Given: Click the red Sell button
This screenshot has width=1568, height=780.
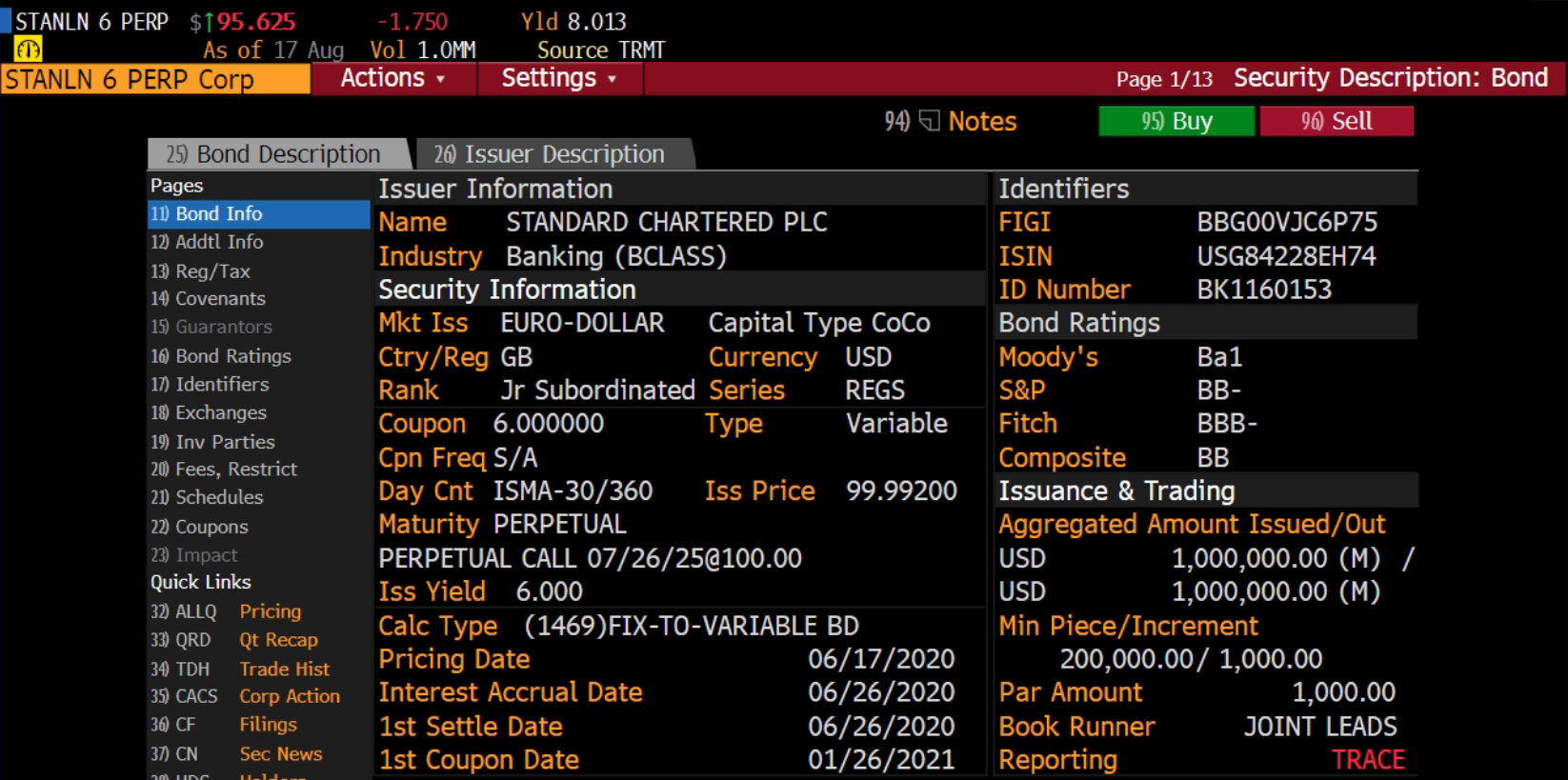Looking at the screenshot, I should coord(1337,121).
